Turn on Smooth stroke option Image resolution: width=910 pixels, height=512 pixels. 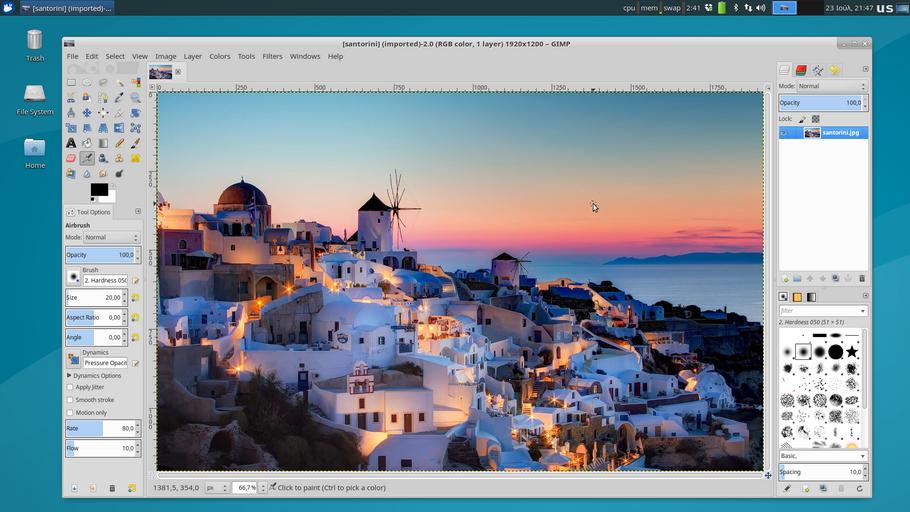coord(70,400)
